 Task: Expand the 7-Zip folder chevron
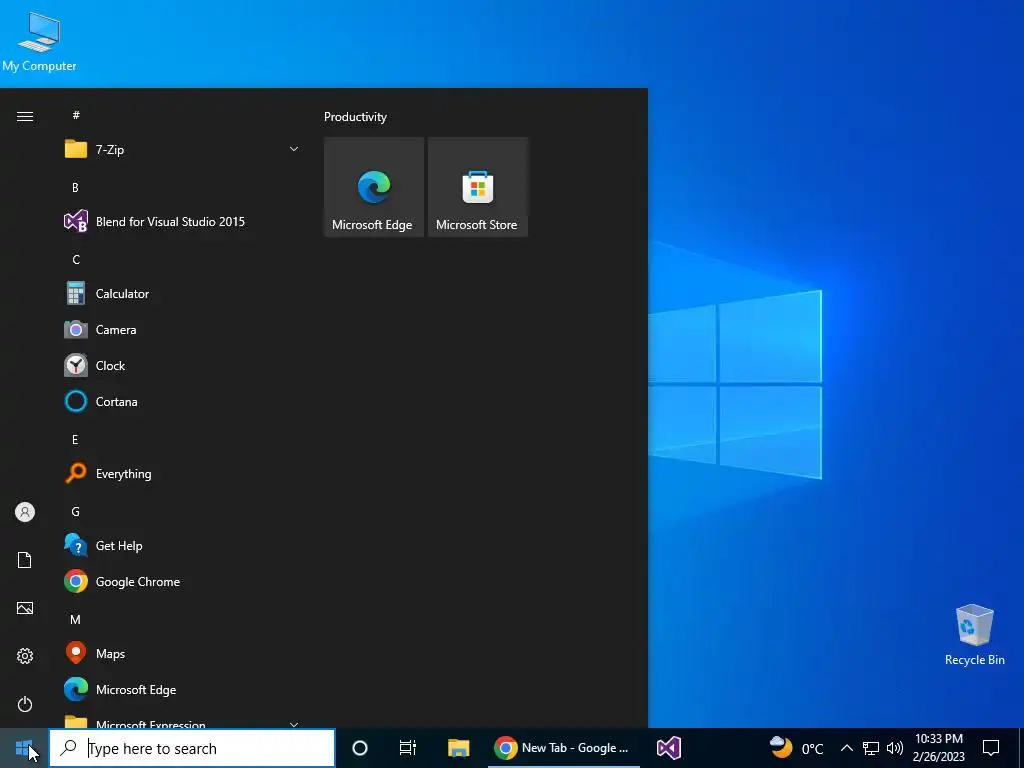294,150
